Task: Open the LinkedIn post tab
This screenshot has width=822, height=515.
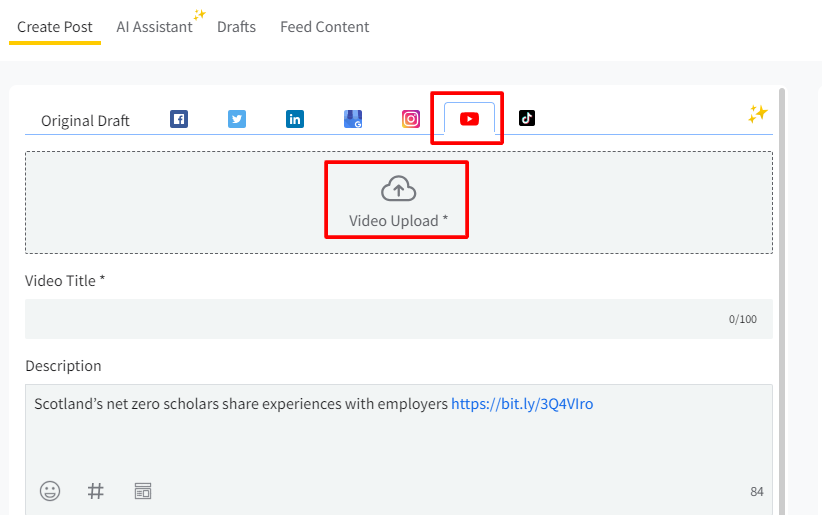Action: [x=295, y=119]
